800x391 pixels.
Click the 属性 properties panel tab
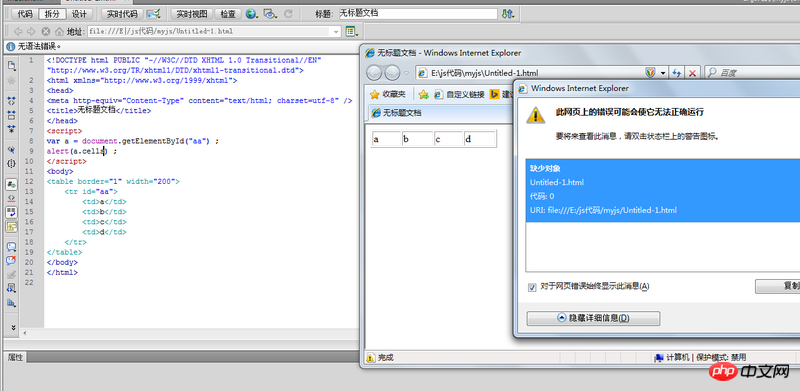(15, 357)
